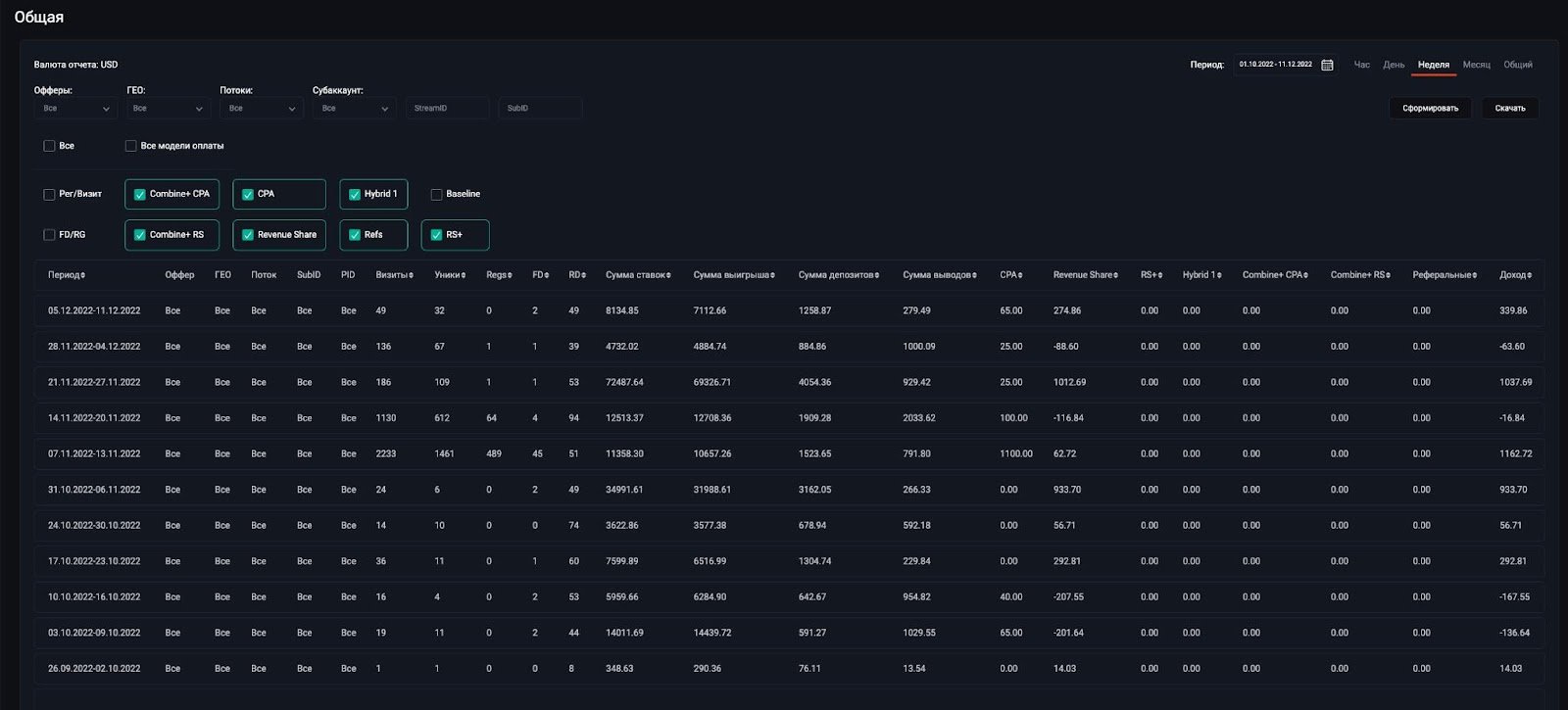Enable Все модели оплаты checkbox

(130, 146)
